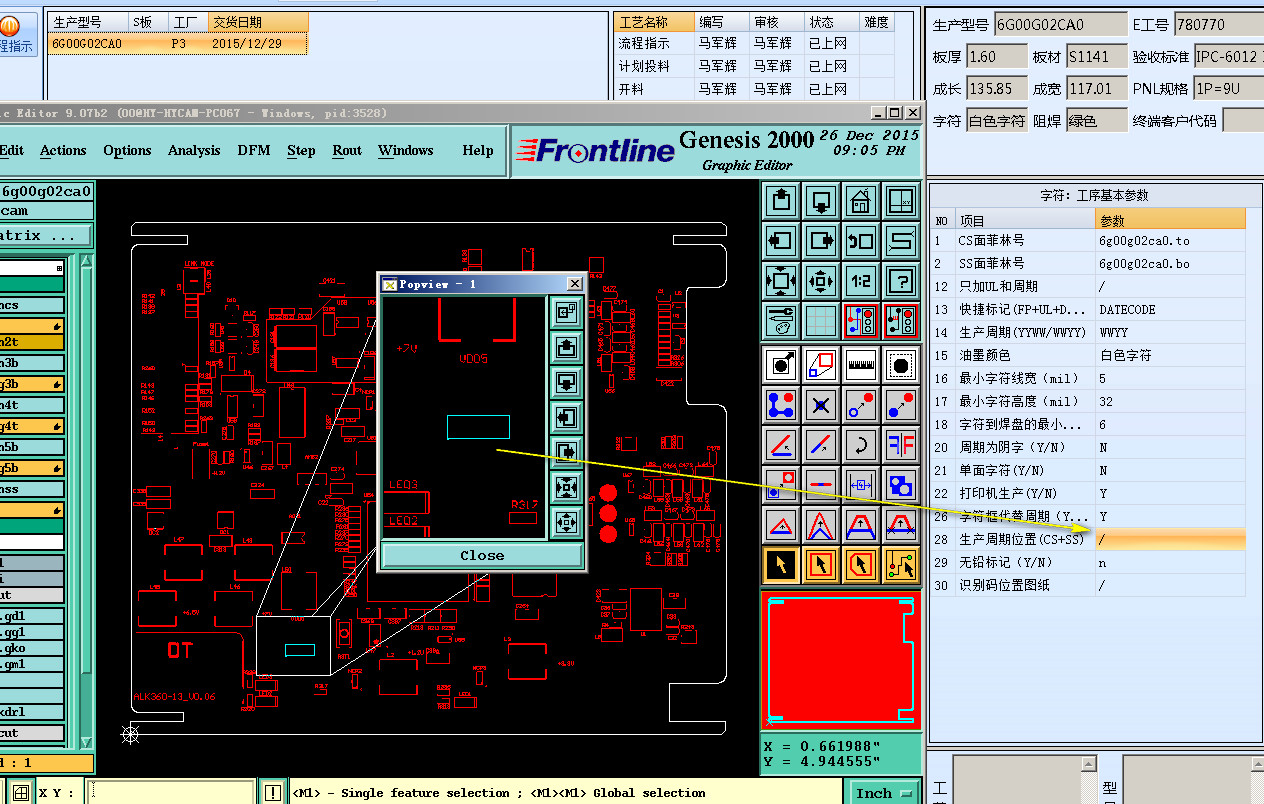The width and height of the screenshot is (1264, 804).
Task: Select the net selection arrow tool
Action: [x=901, y=565]
